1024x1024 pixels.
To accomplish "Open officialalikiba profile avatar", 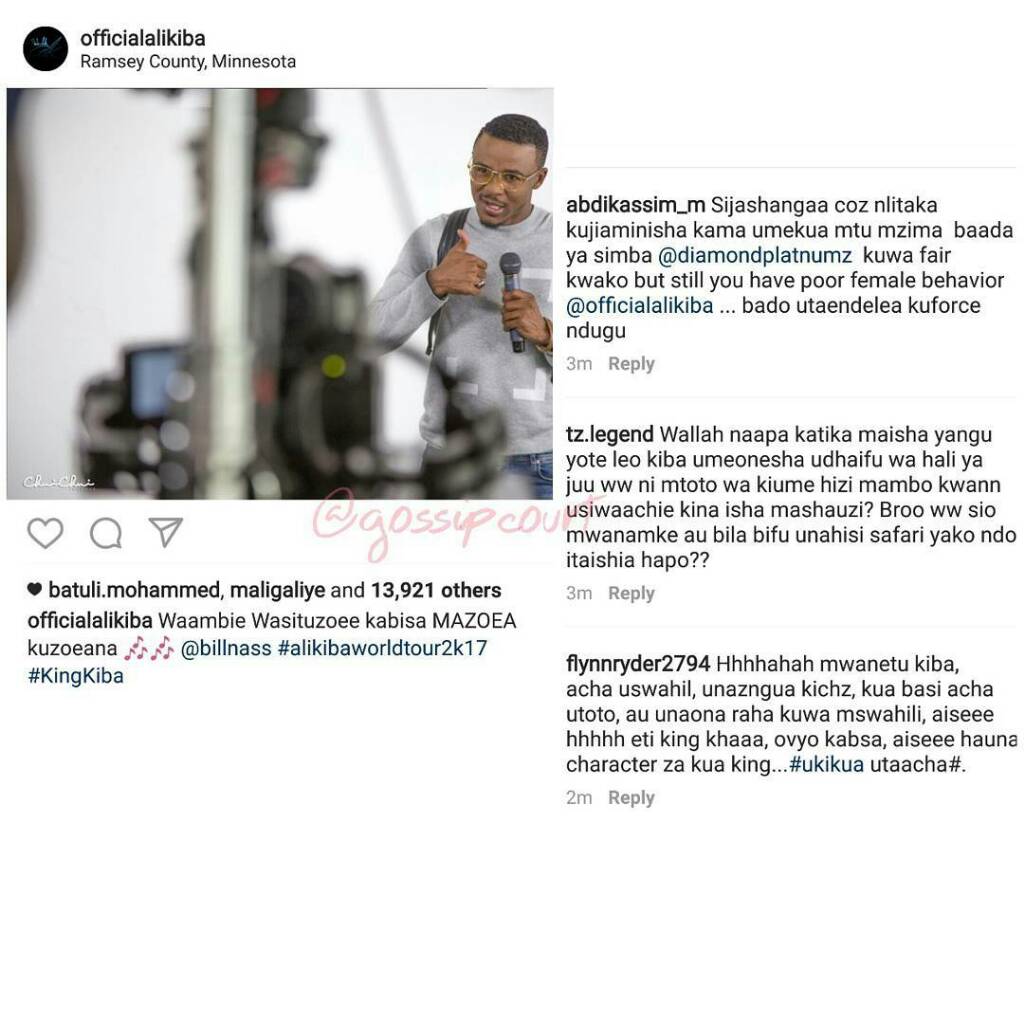I will click(45, 48).
